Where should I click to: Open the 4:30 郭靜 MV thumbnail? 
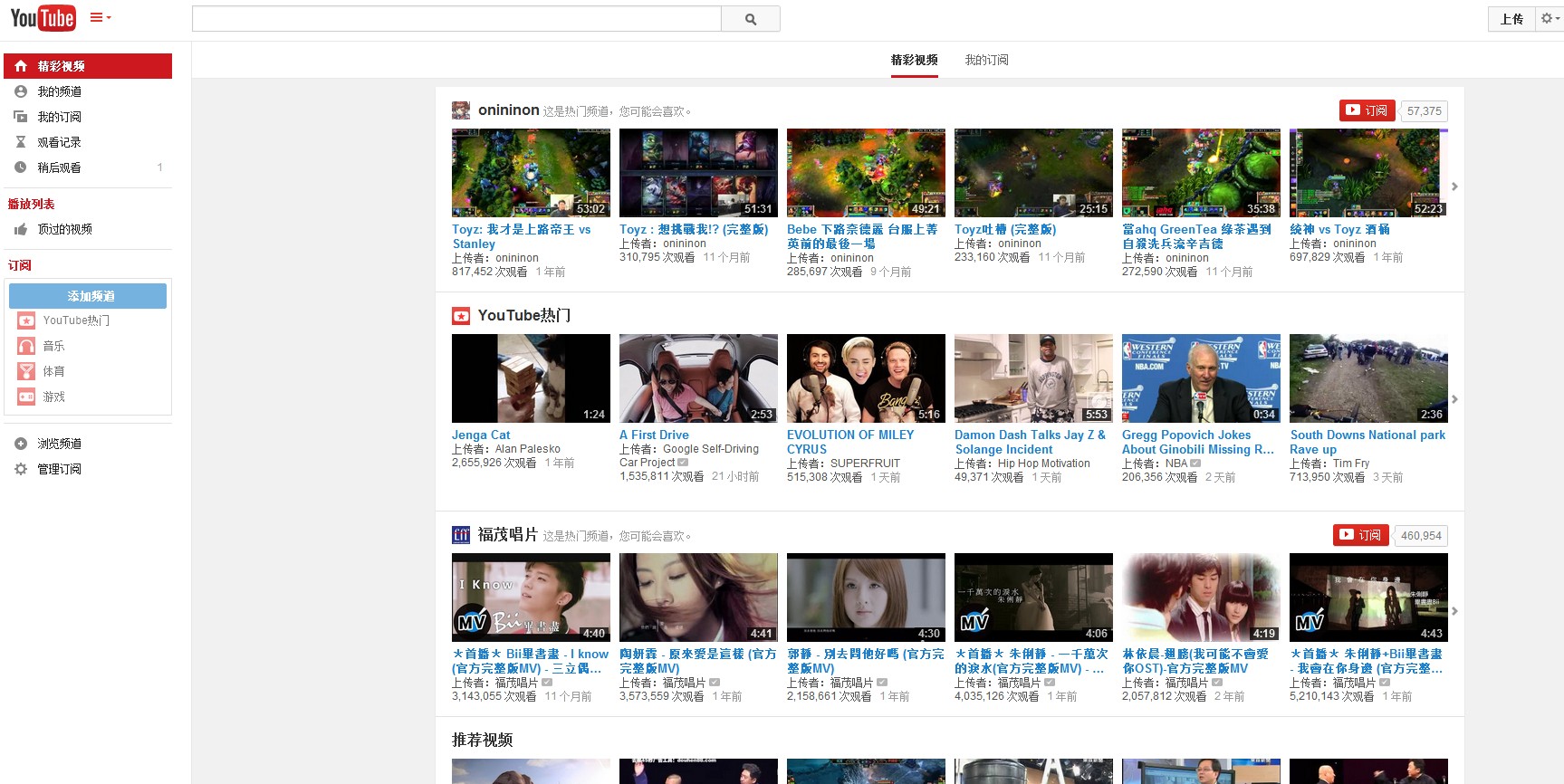tap(866, 598)
